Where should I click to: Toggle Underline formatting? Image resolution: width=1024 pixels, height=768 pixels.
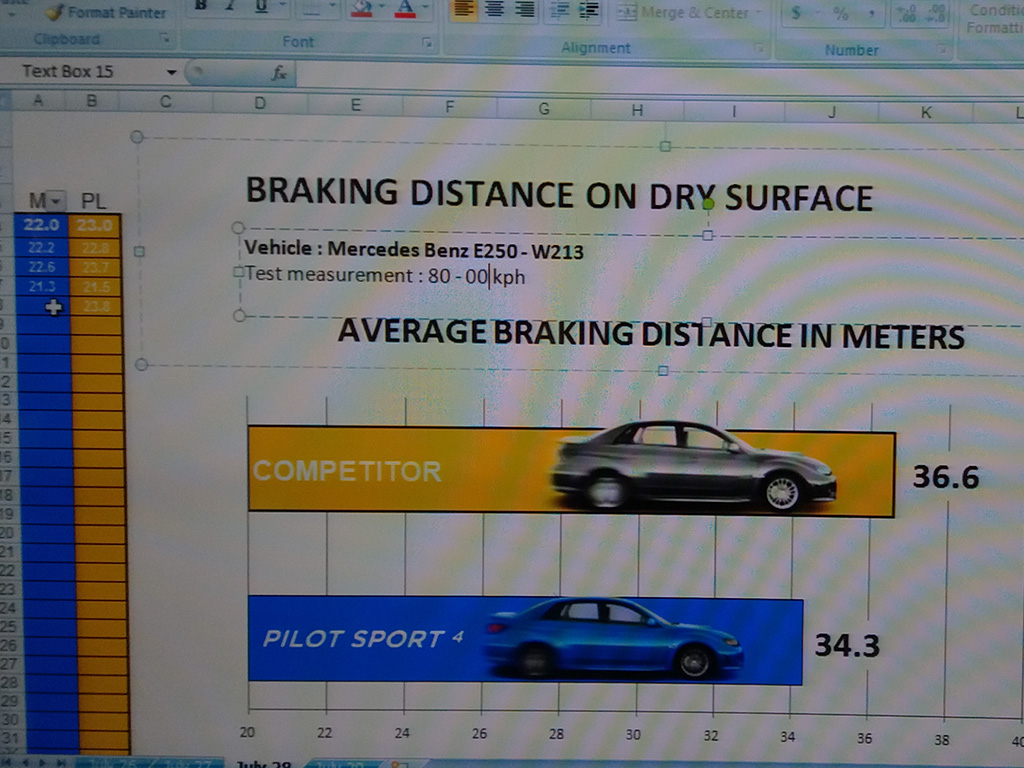261,6
